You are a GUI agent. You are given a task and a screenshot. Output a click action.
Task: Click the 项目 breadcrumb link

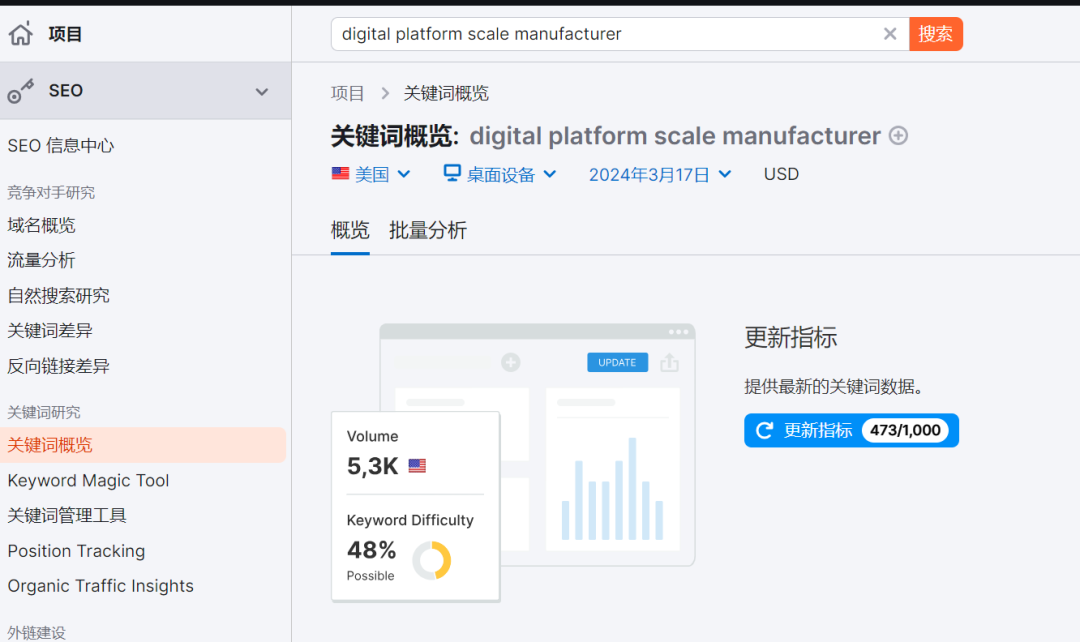point(347,92)
